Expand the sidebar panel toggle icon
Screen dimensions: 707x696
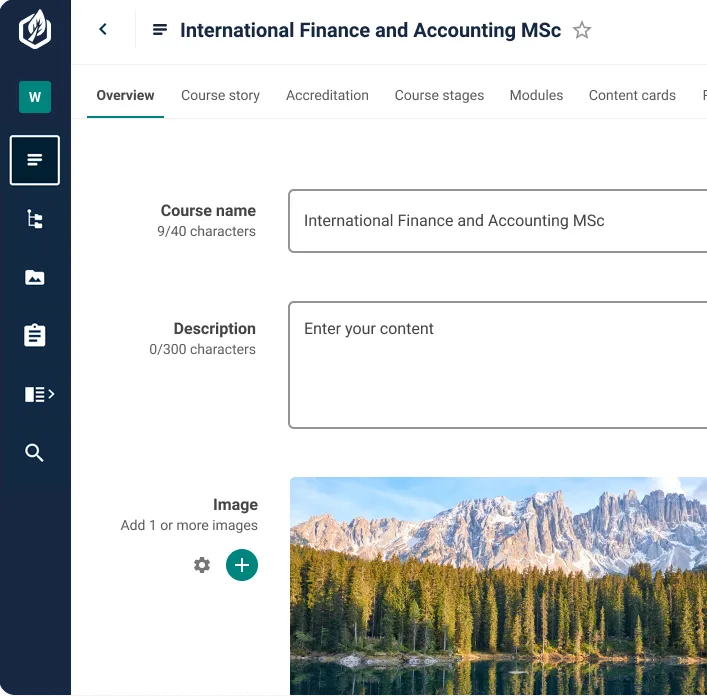point(39,394)
